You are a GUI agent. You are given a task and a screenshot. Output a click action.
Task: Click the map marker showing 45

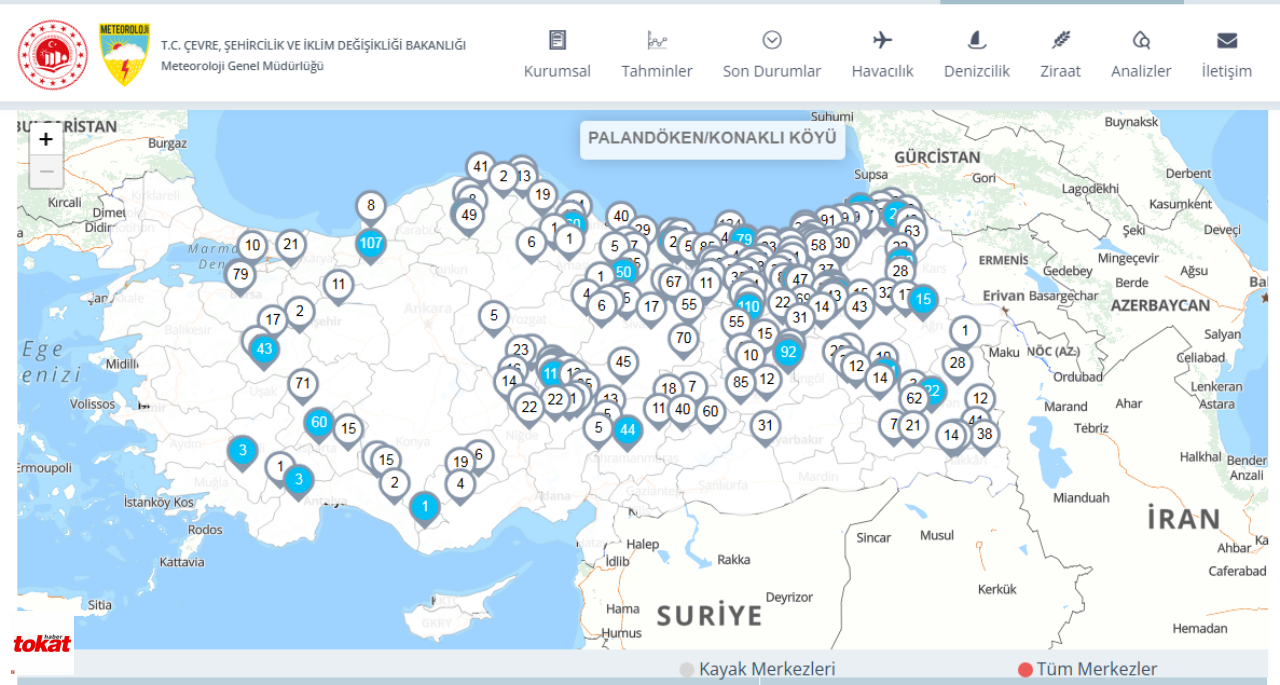coord(624,362)
